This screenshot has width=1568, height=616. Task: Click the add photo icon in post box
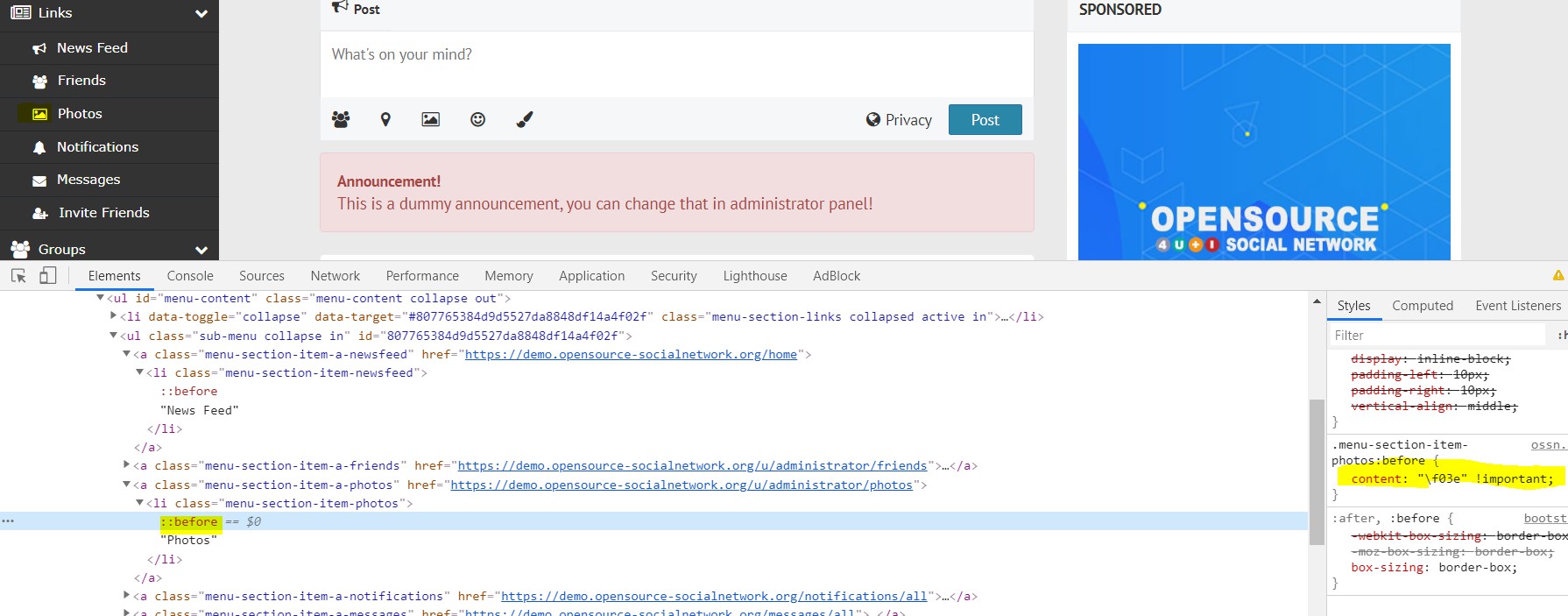pyautogui.click(x=430, y=119)
